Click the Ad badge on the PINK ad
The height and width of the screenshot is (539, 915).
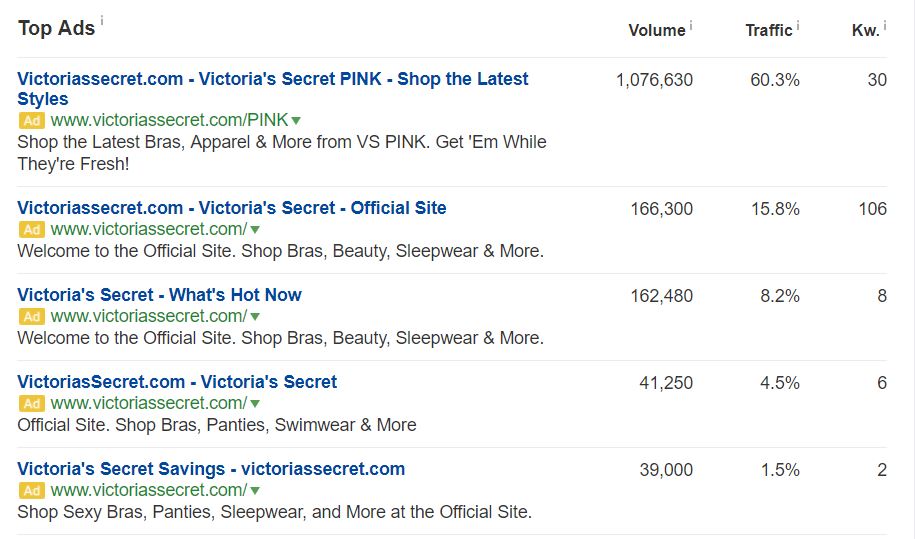32,120
